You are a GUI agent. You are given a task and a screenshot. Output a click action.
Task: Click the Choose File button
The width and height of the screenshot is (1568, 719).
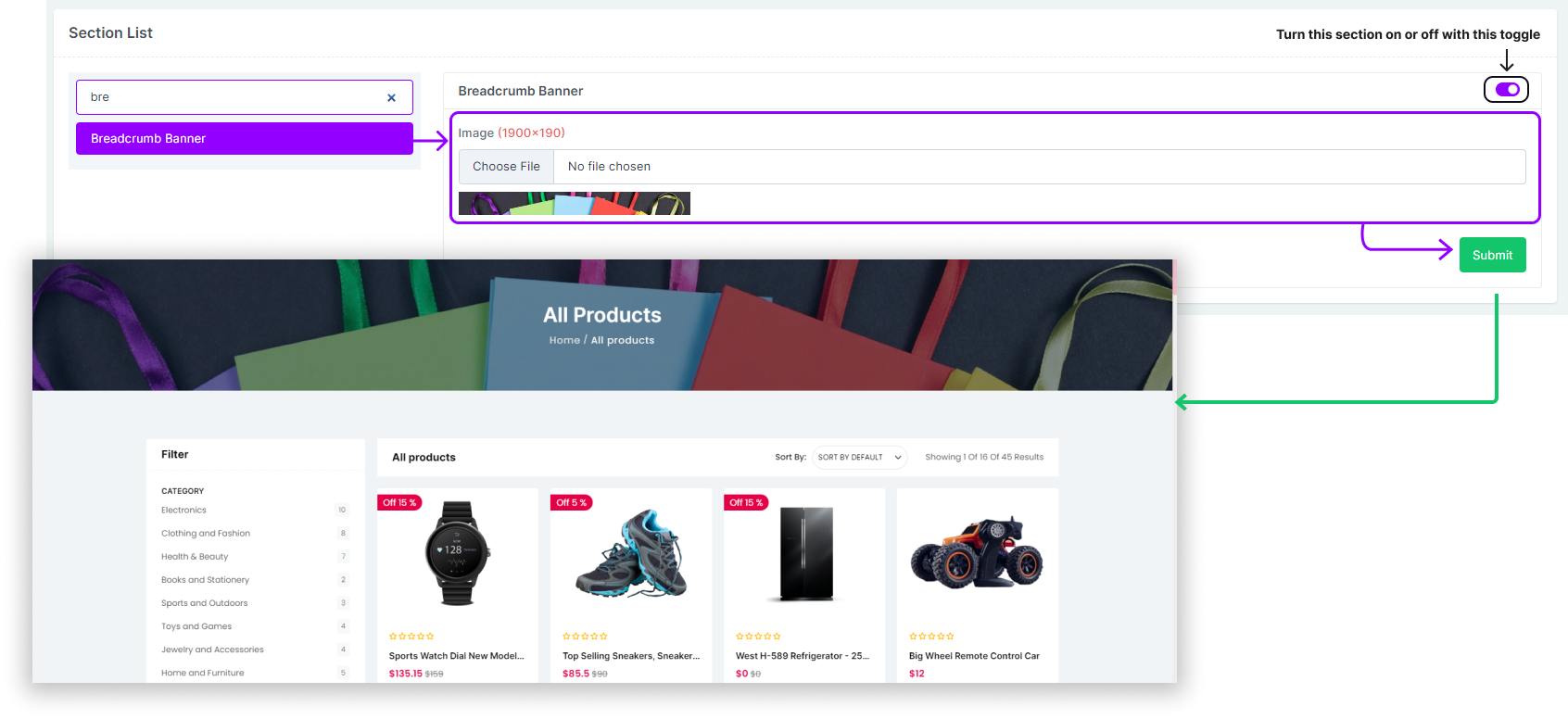(506, 167)
